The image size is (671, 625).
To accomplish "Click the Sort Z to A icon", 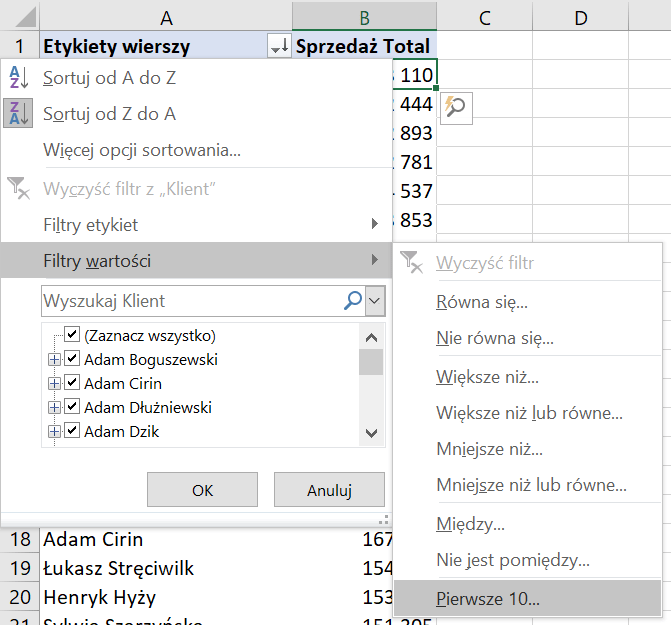I will click(19, 114).
